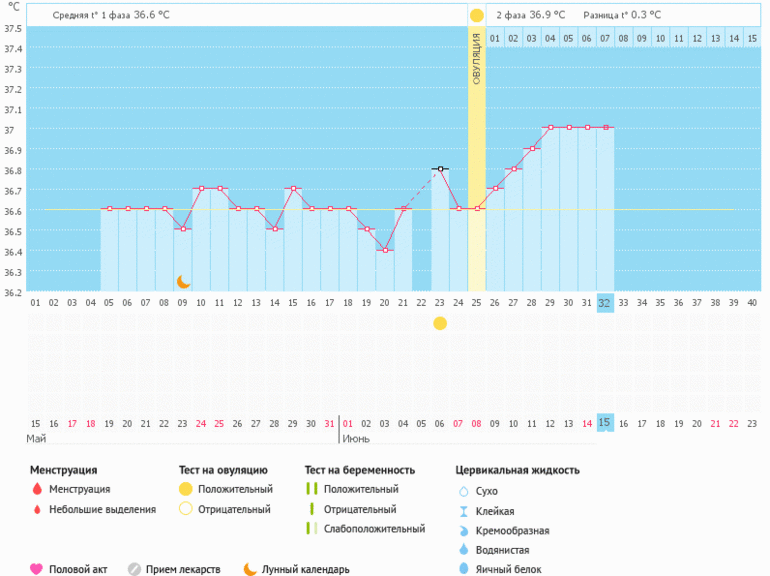Click the red June date 08
This screenshot has width=770, height=576.
(476, 424)
